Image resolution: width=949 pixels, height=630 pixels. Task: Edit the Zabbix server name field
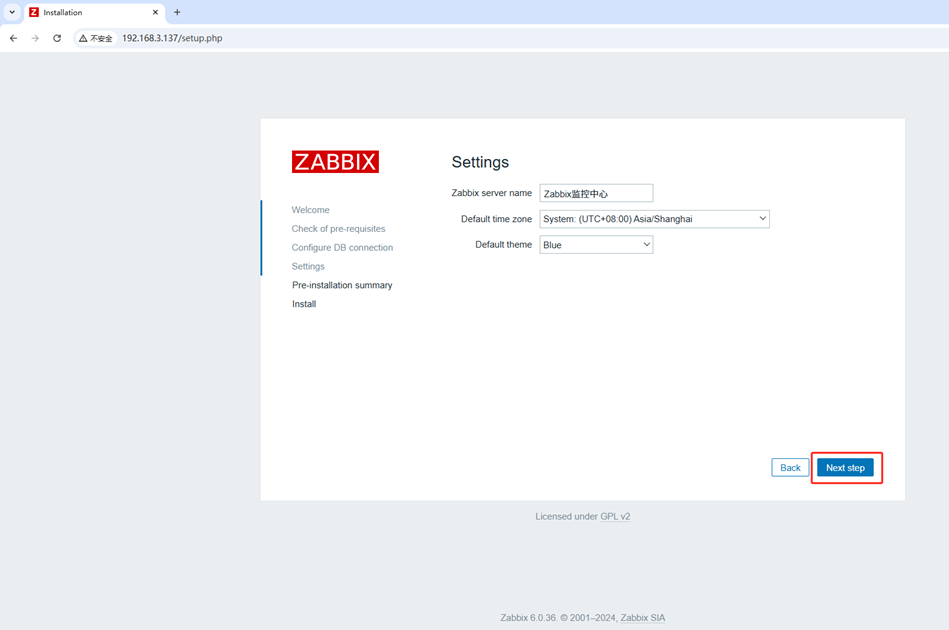(596, 193)
